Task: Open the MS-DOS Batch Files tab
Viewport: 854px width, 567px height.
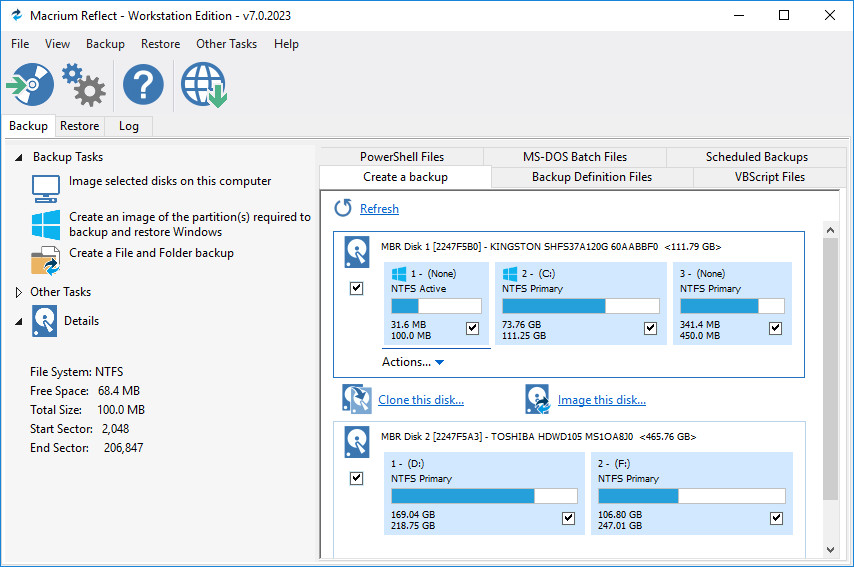Action: [x=575, y=157]
